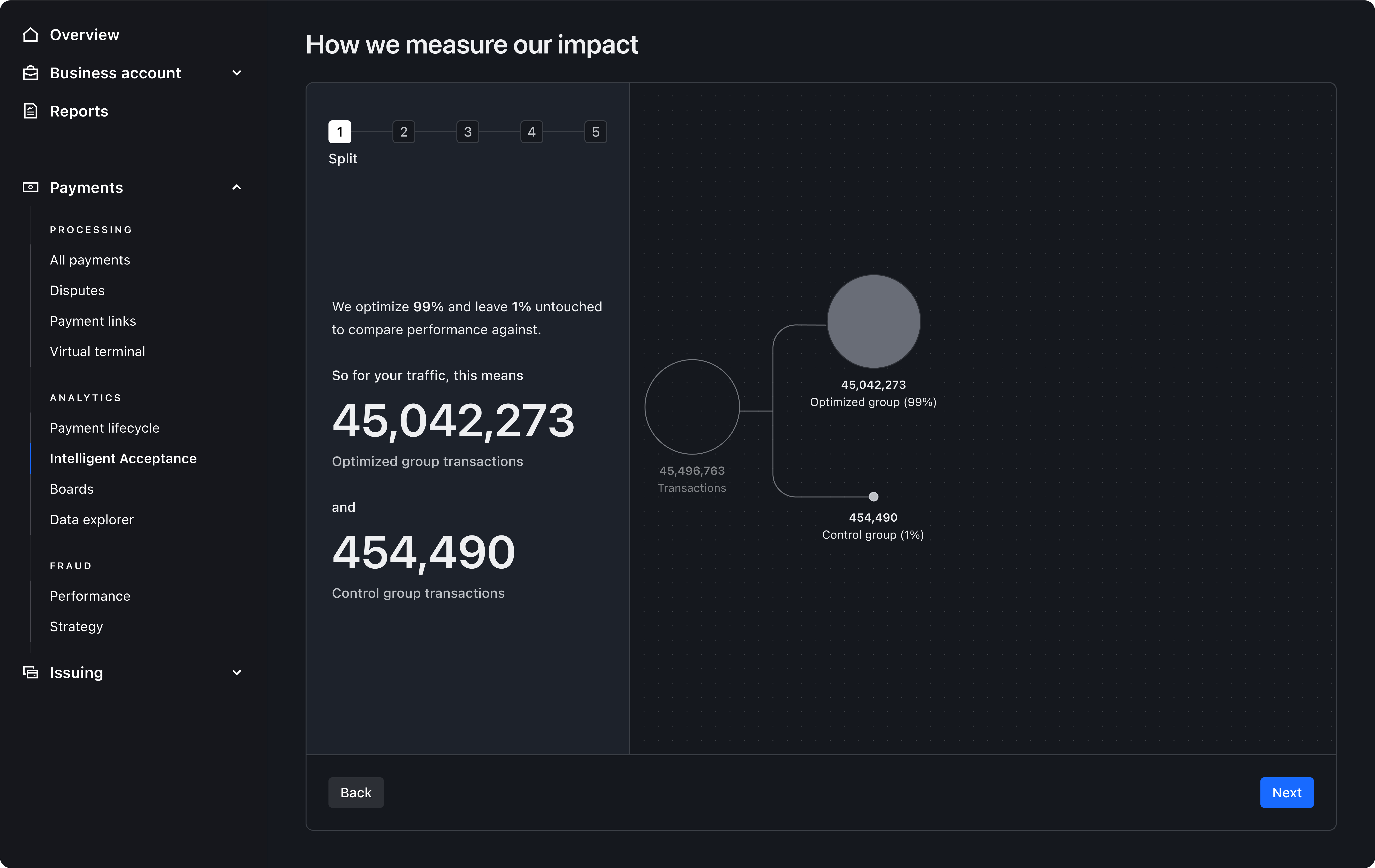Click the Issuing cards icon
The height and width of the screenshot is (868, 1375).
[x=30, y=672]
